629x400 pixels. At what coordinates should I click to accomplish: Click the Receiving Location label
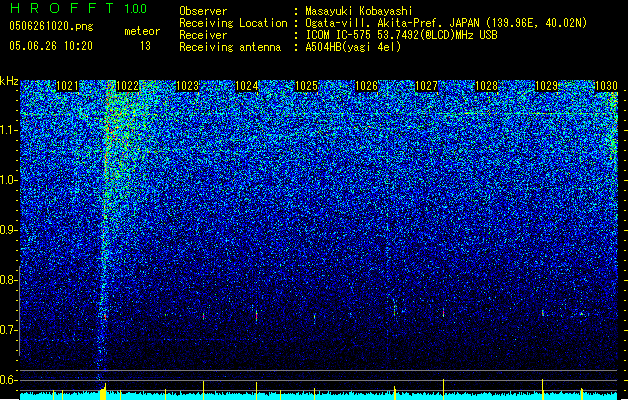(x=233, y=23)
